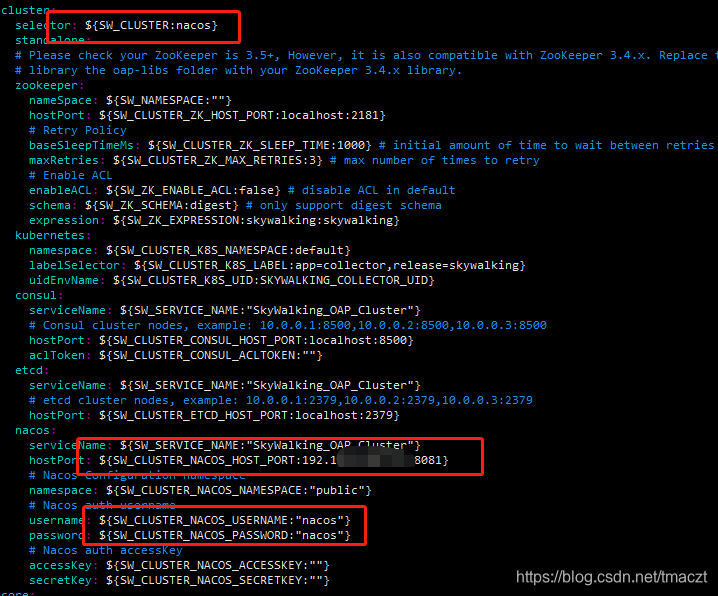Click the accessKey line
This screenshot has width=718, height=596.
[x=180, y=565]
